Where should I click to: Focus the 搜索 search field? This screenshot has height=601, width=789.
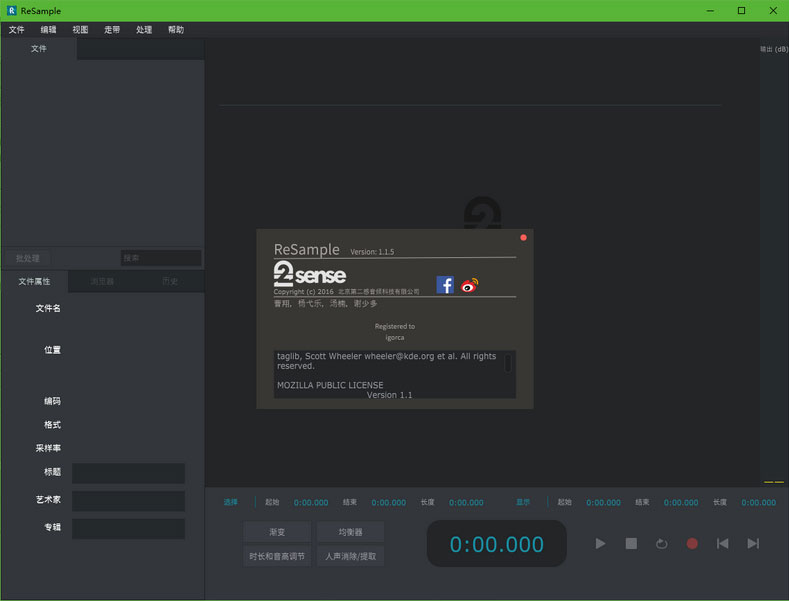click(161, 258)
